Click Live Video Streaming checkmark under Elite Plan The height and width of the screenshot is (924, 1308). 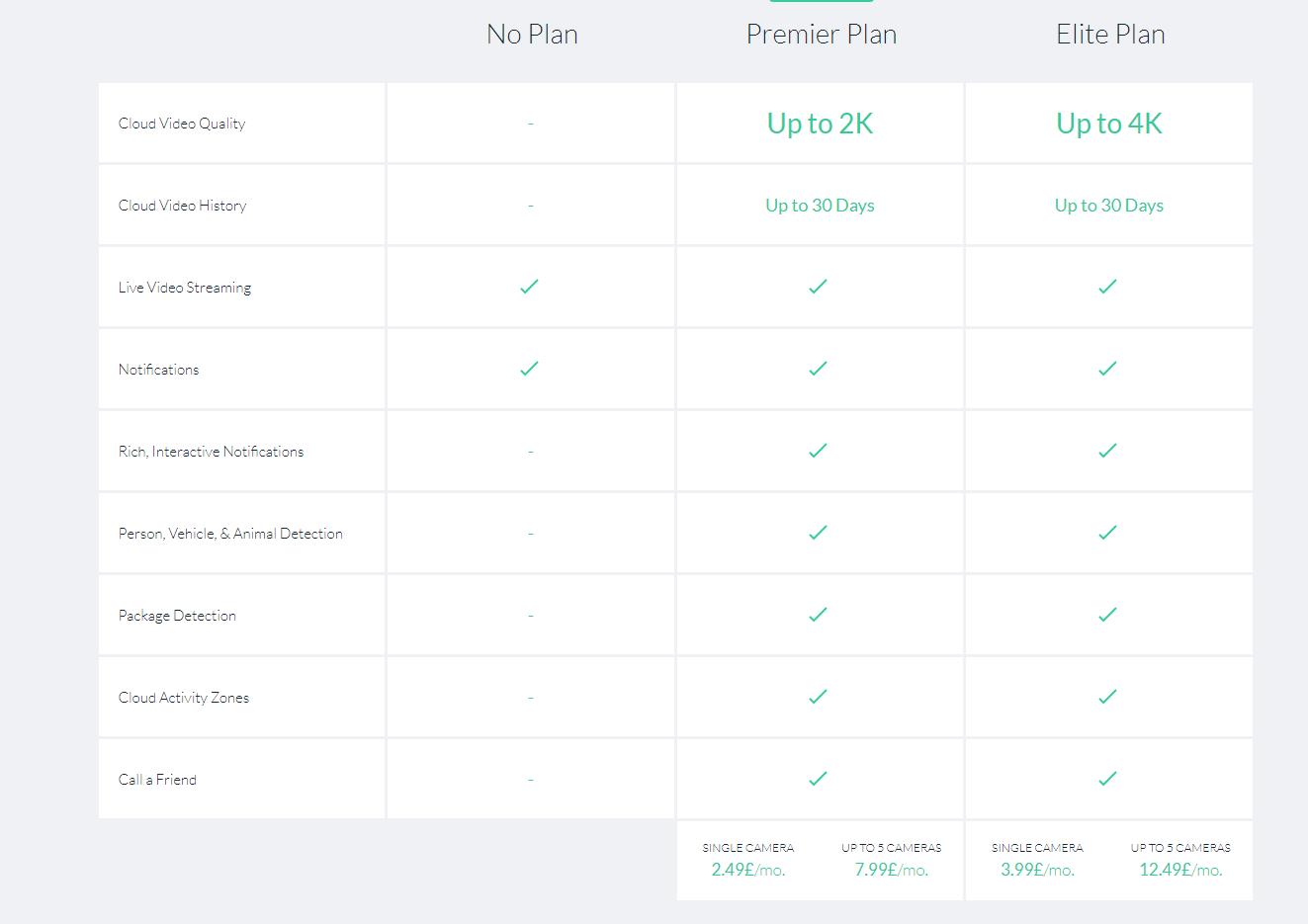[1107, 287]
